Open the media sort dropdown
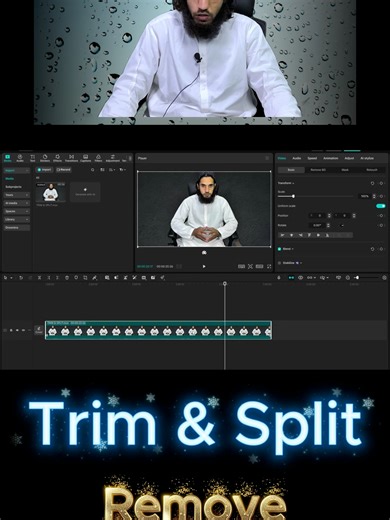This screenshot has width=390, height=520. (112, 170)
